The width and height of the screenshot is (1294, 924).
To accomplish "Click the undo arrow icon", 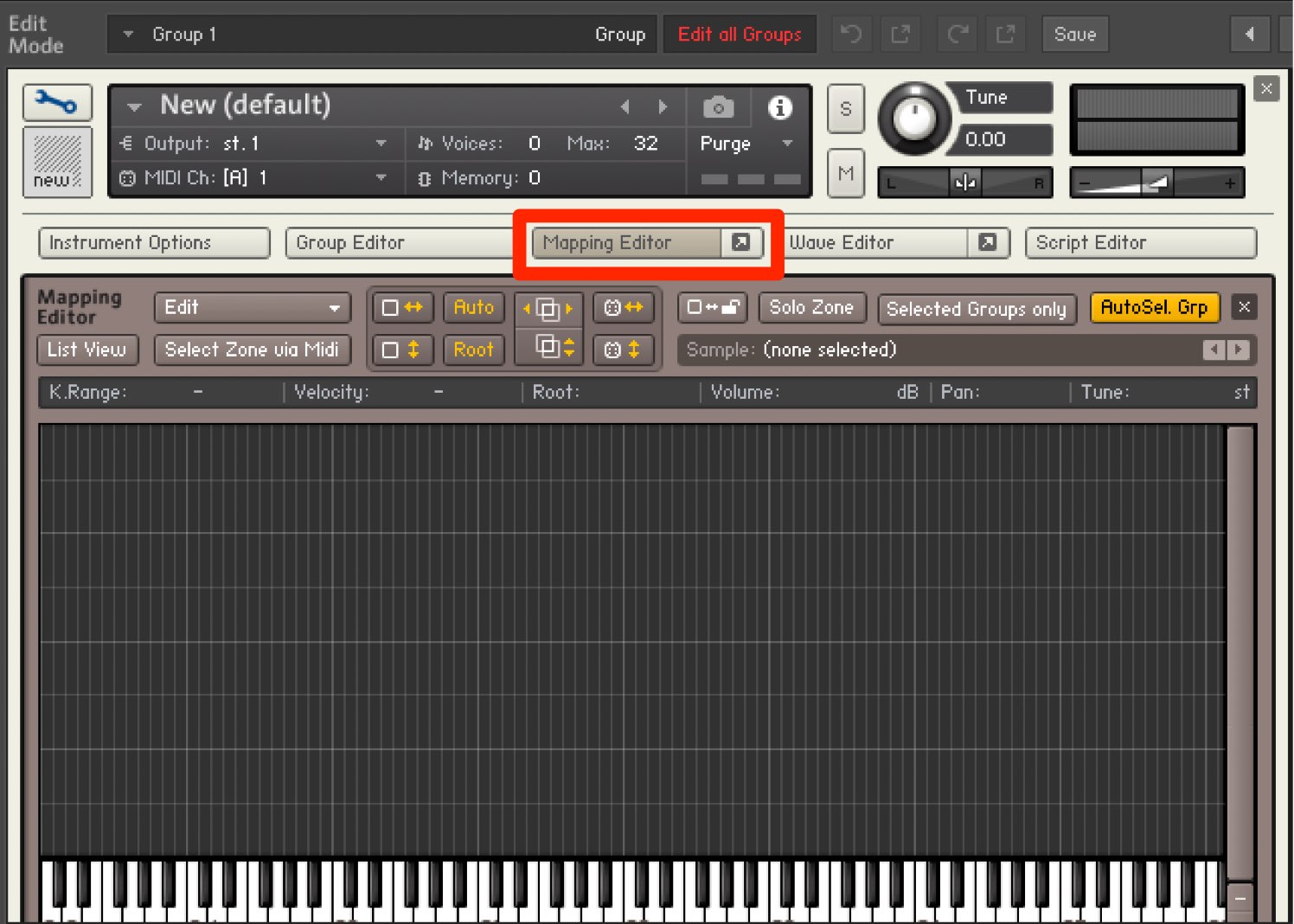I will point(852,35).
